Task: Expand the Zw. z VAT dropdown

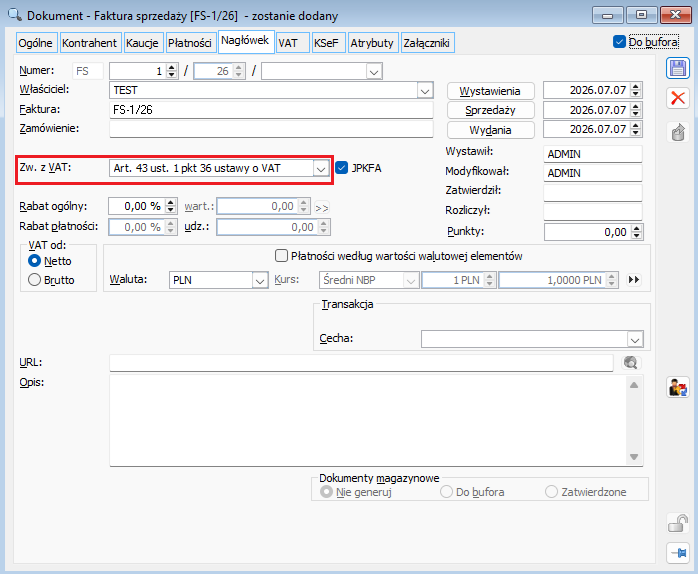Action: click(321, 169)
